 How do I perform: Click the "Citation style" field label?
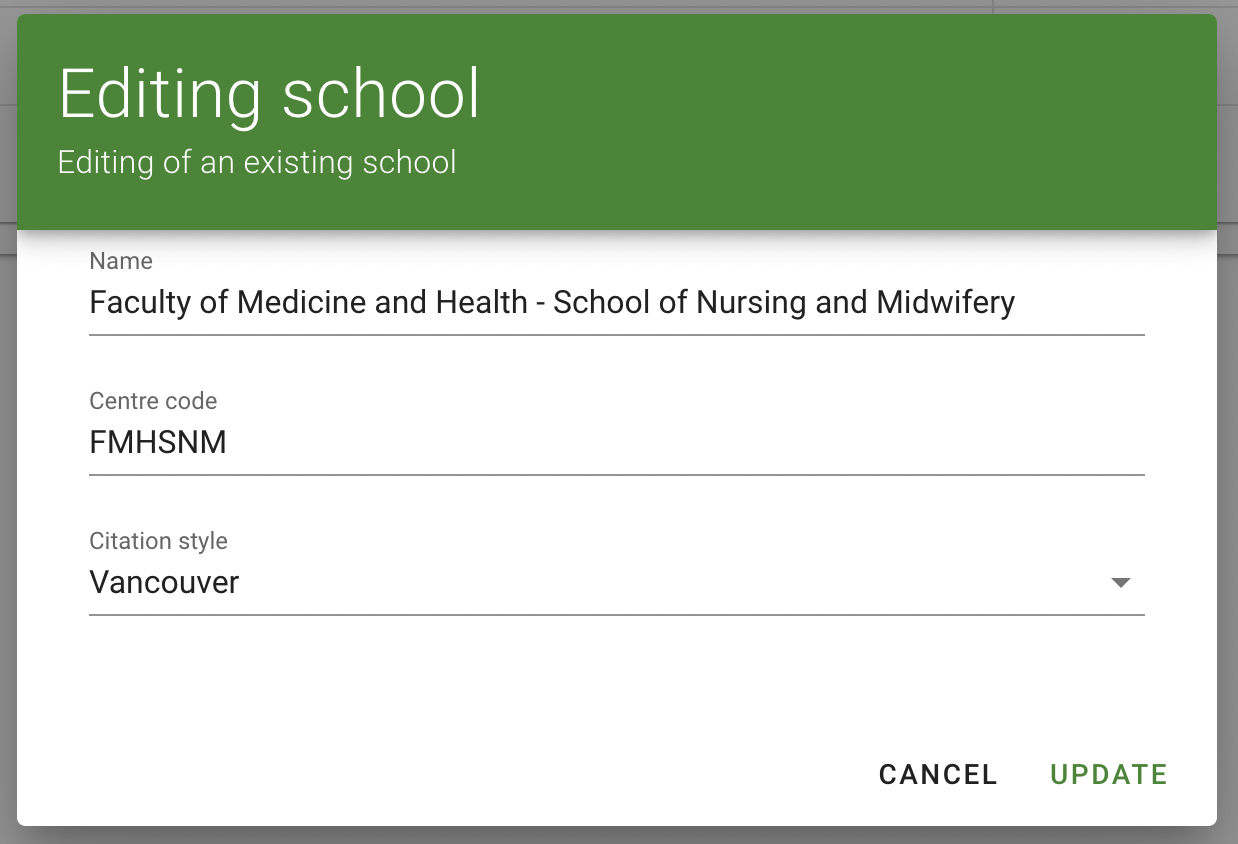158,541
